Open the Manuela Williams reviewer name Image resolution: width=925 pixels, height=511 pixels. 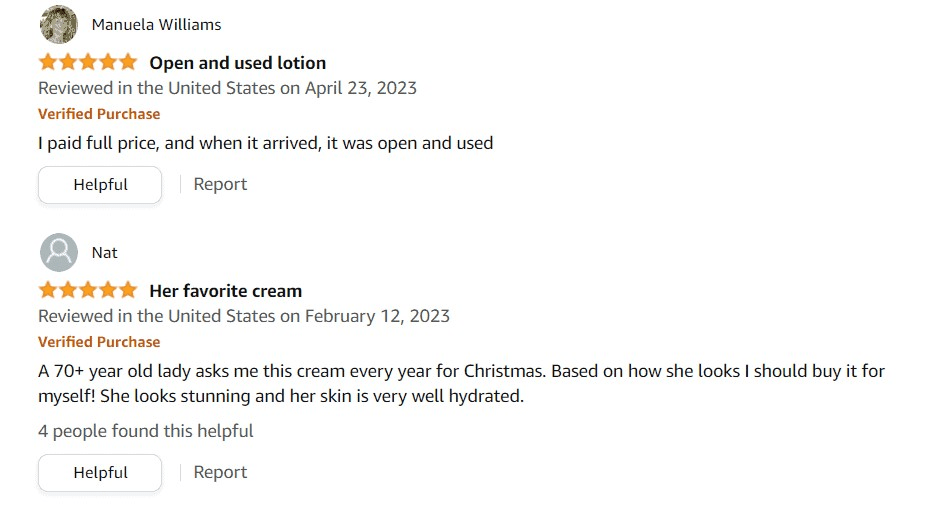(x=156, y=25)
